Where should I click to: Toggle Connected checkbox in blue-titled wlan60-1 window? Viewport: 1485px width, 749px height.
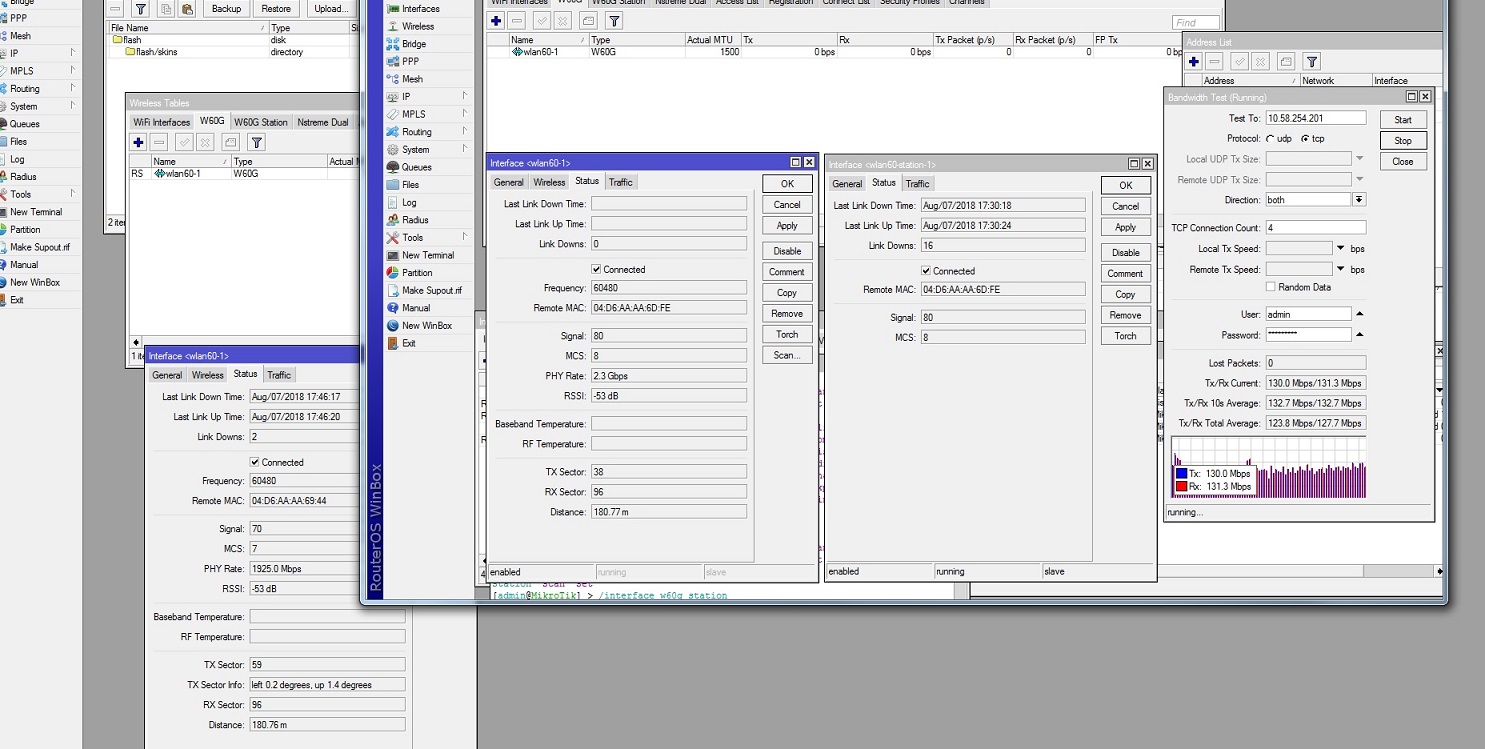(x=597, y=269)
